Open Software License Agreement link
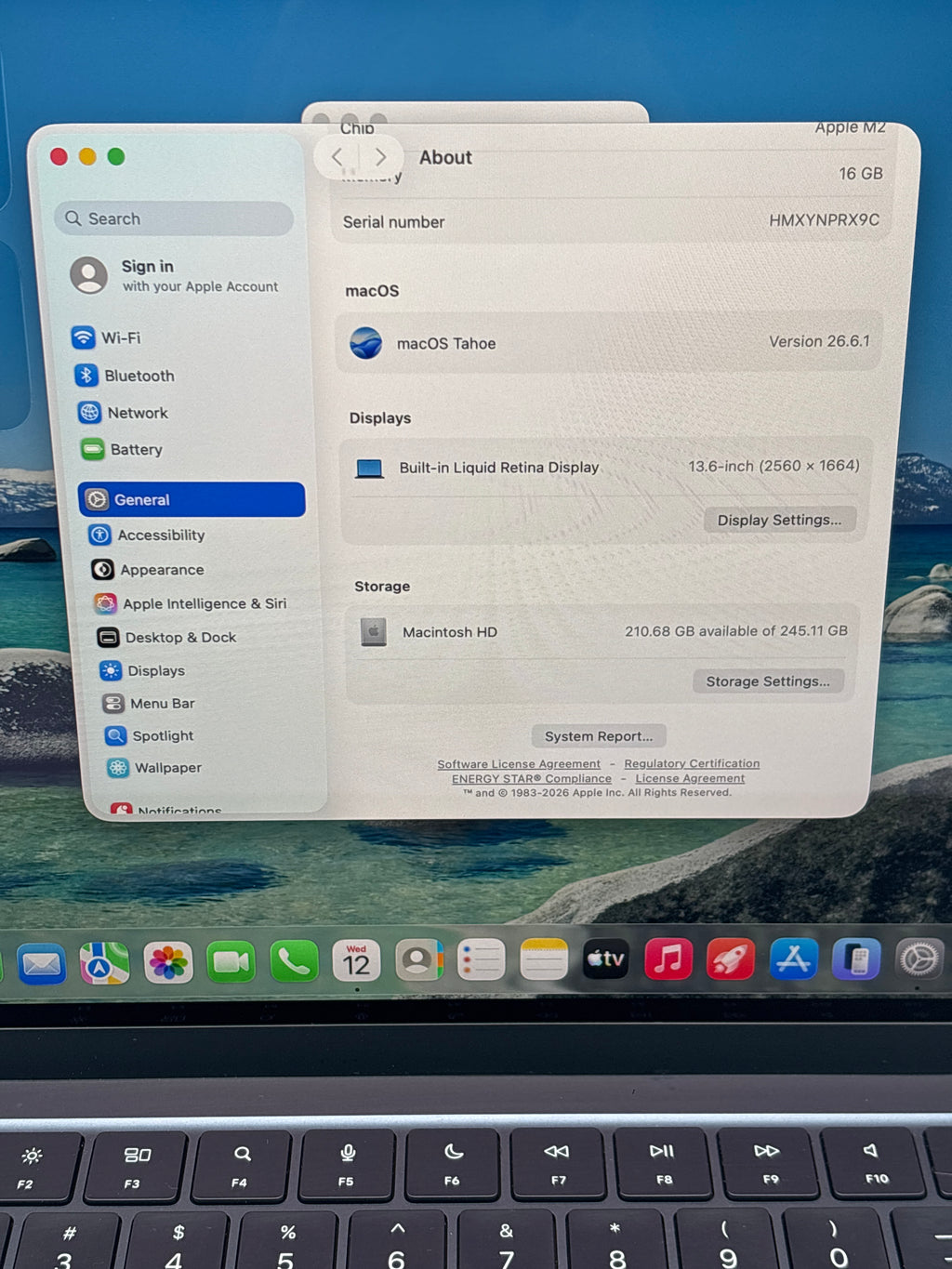 [x=519, y=764]
